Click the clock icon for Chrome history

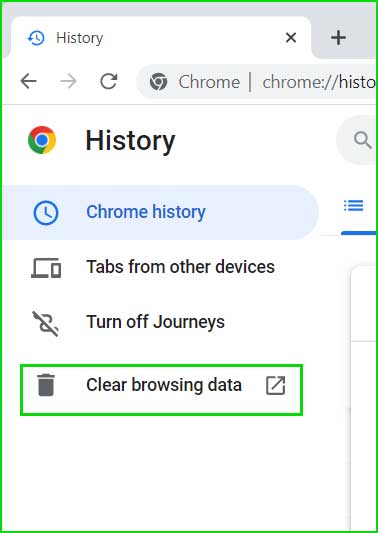(46, 212)
